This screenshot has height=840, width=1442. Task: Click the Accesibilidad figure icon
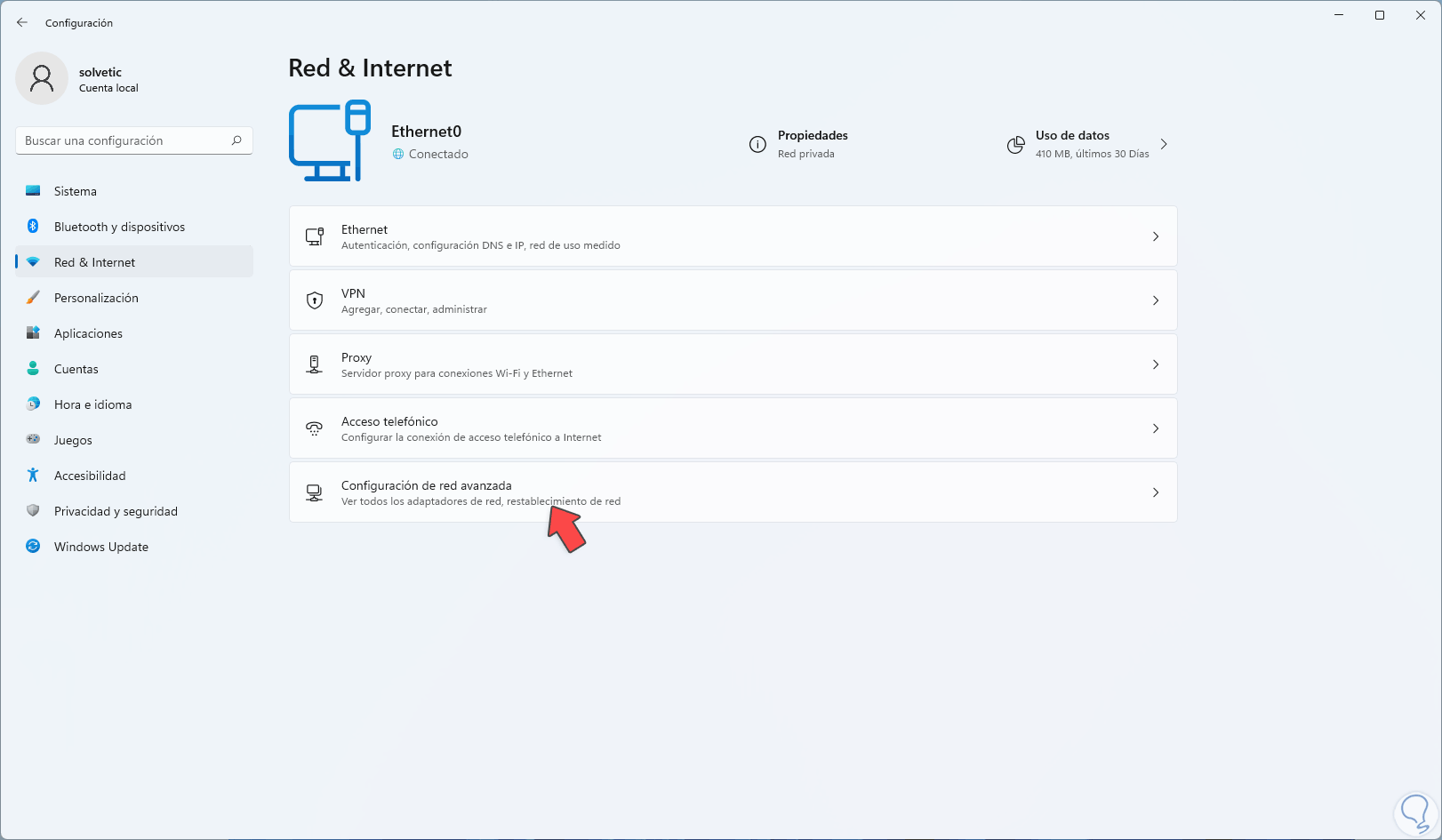tap(33, 476)
